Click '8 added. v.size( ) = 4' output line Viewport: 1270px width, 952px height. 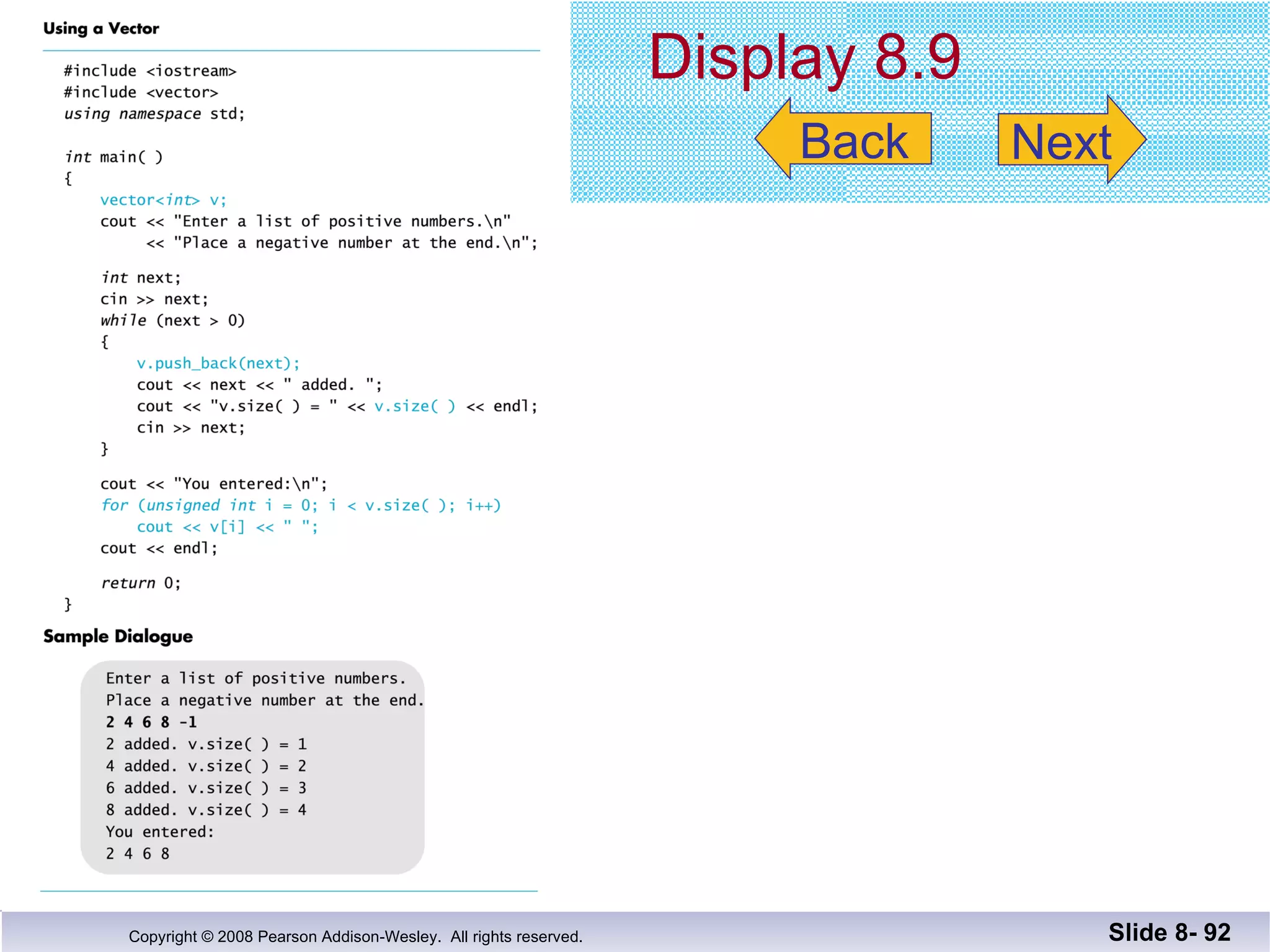(x=206, y=810)
